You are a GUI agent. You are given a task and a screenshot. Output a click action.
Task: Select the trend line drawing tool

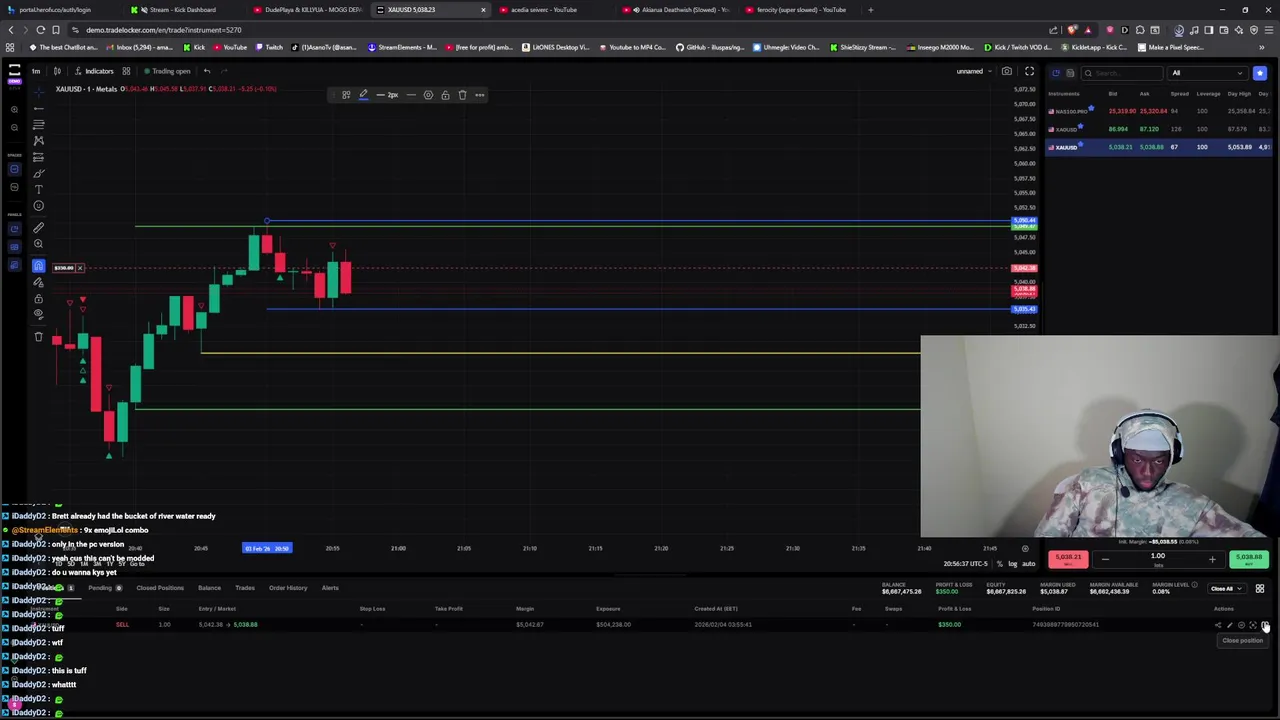39,108
